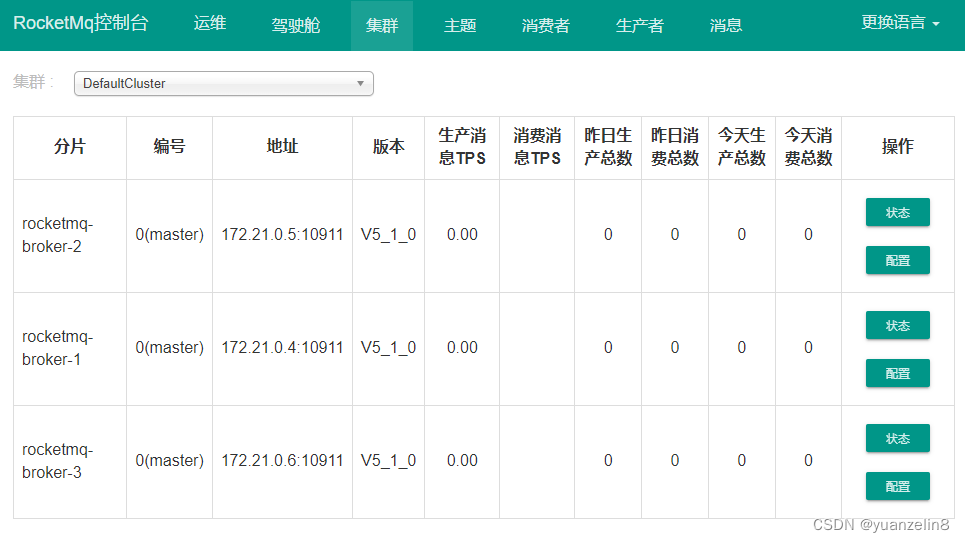
Task: Open the 驾驶舱 dashboard tab
Action: (x=296, y=25)
